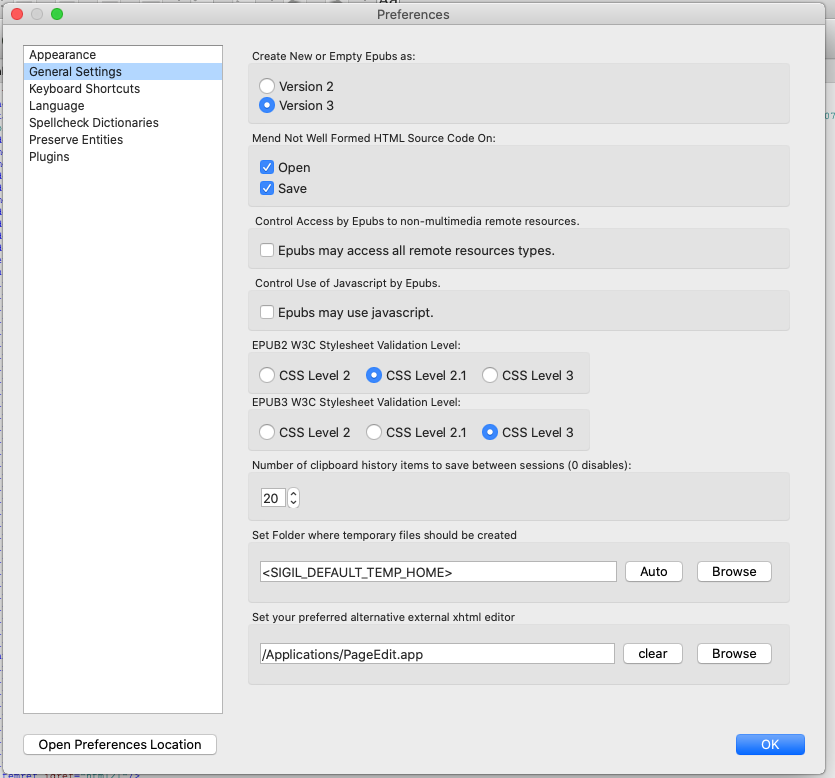Uncheck the Open mend checkbox
Image resolution: width=835 pixels, height=778 pixels.
coord(267,167)
